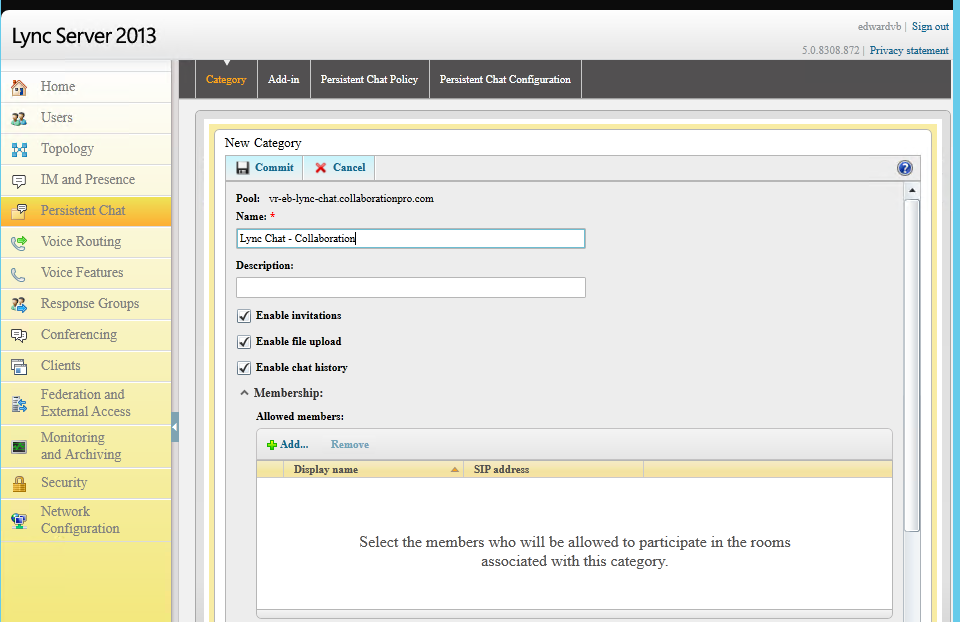
Task: Toggle the Enable invitations checkbox
Action: click(x=244, y=316)
